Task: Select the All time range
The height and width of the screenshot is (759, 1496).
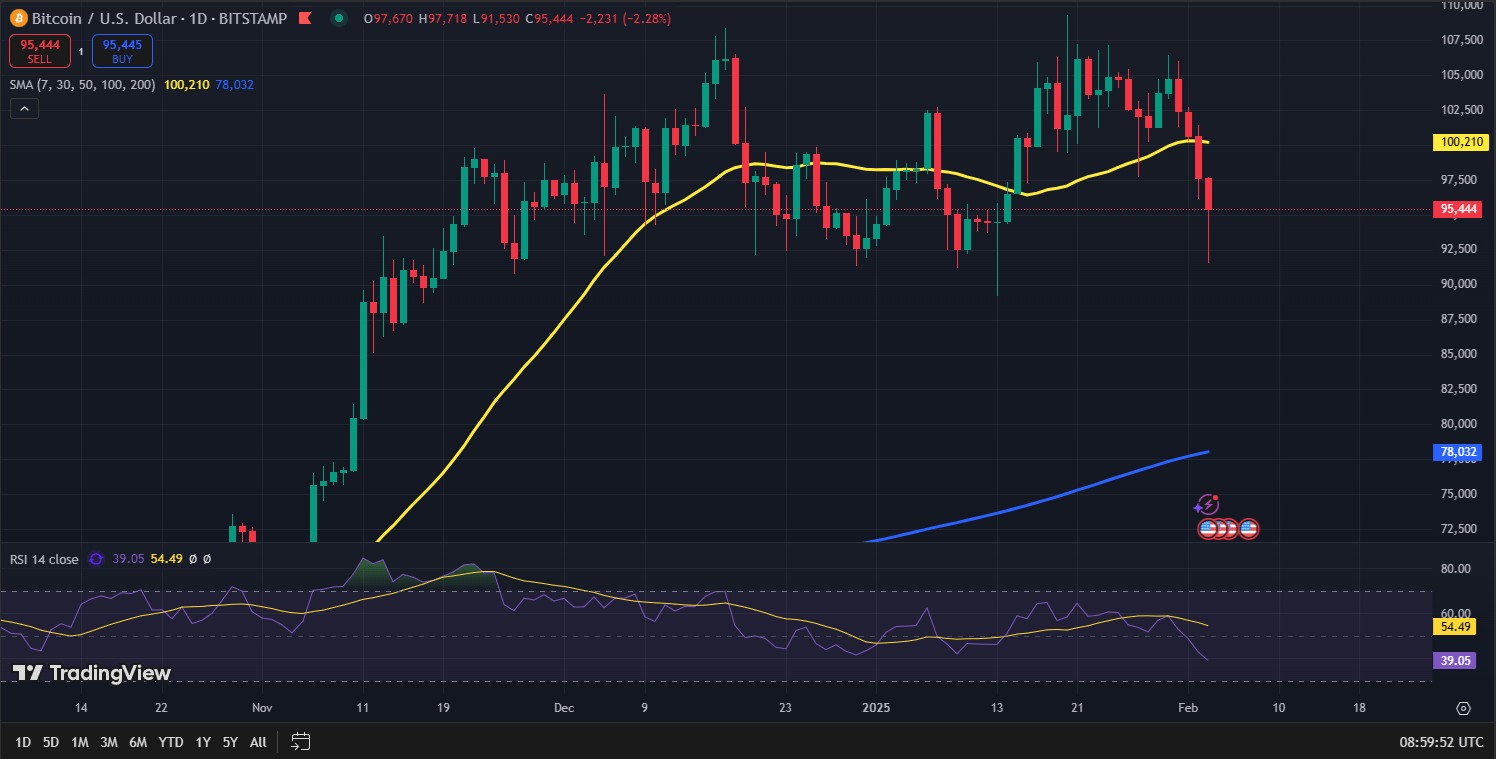Action: [258, 742]
